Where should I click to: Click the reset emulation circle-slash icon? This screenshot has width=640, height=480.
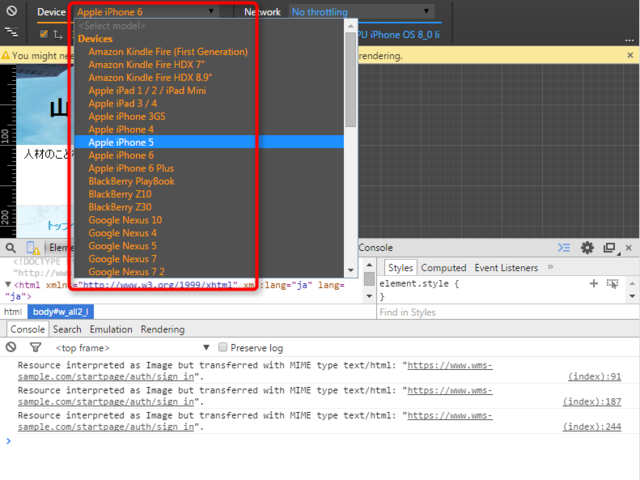(x=11, y=11)
